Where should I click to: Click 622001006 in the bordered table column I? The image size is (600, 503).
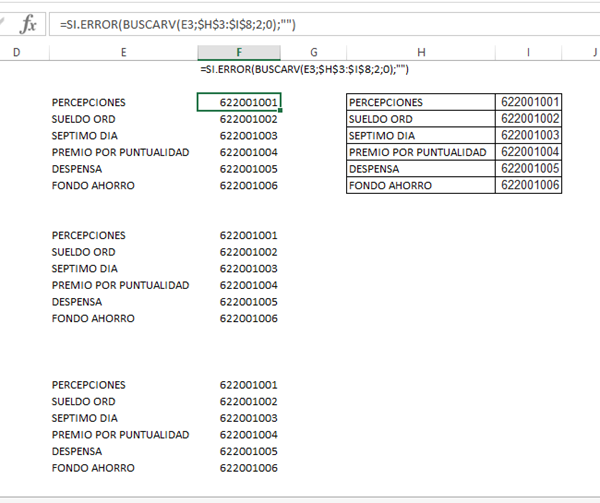(x=530, y=185)
